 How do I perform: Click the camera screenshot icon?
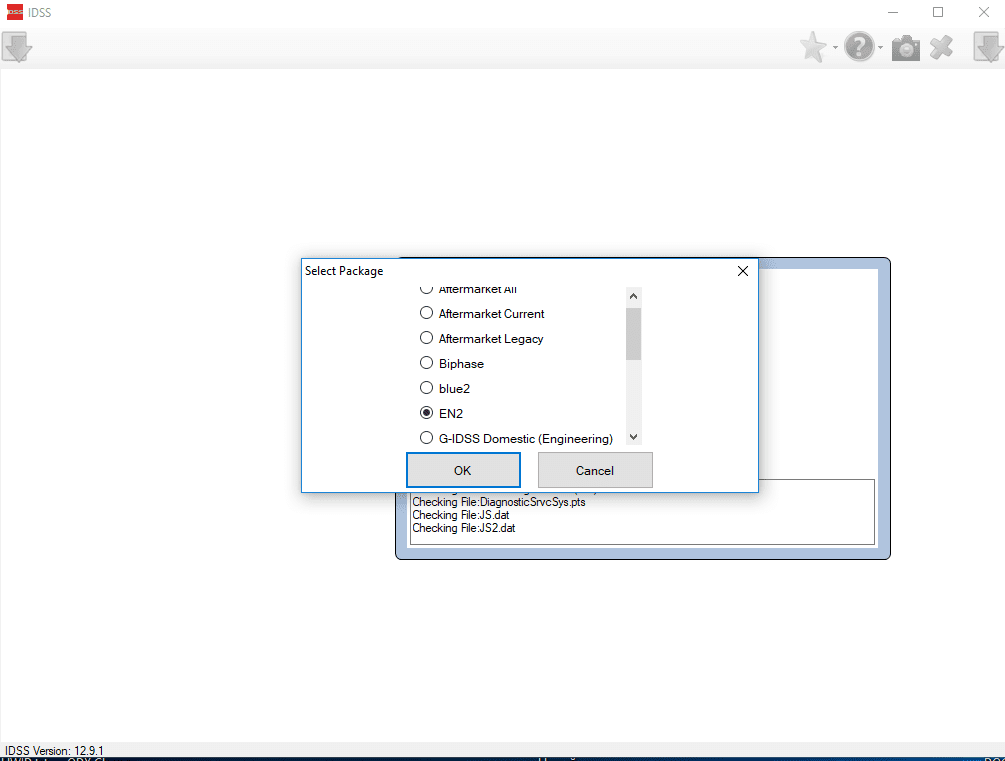coord(906,48)
